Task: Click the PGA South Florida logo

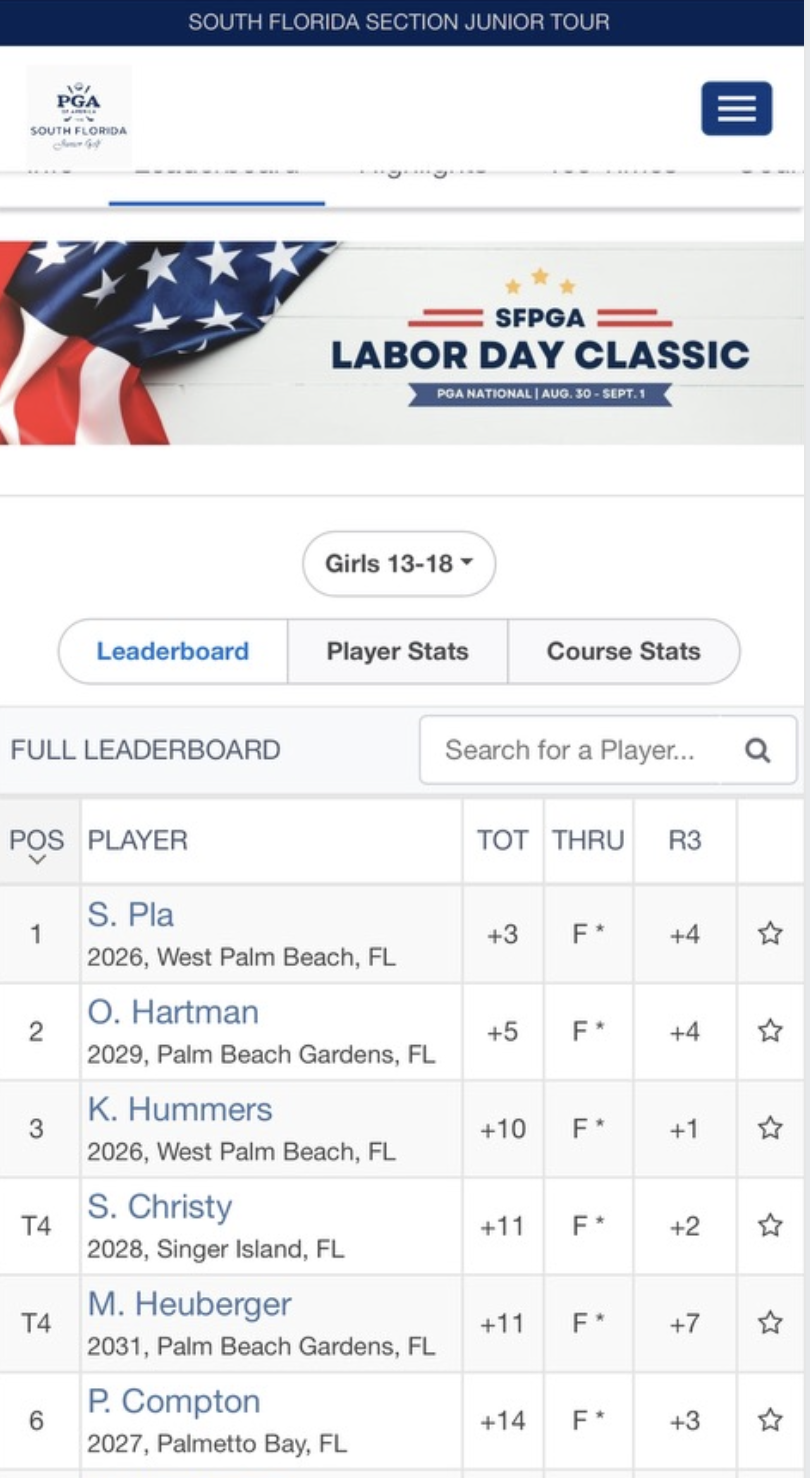Action: coord(79,116)
